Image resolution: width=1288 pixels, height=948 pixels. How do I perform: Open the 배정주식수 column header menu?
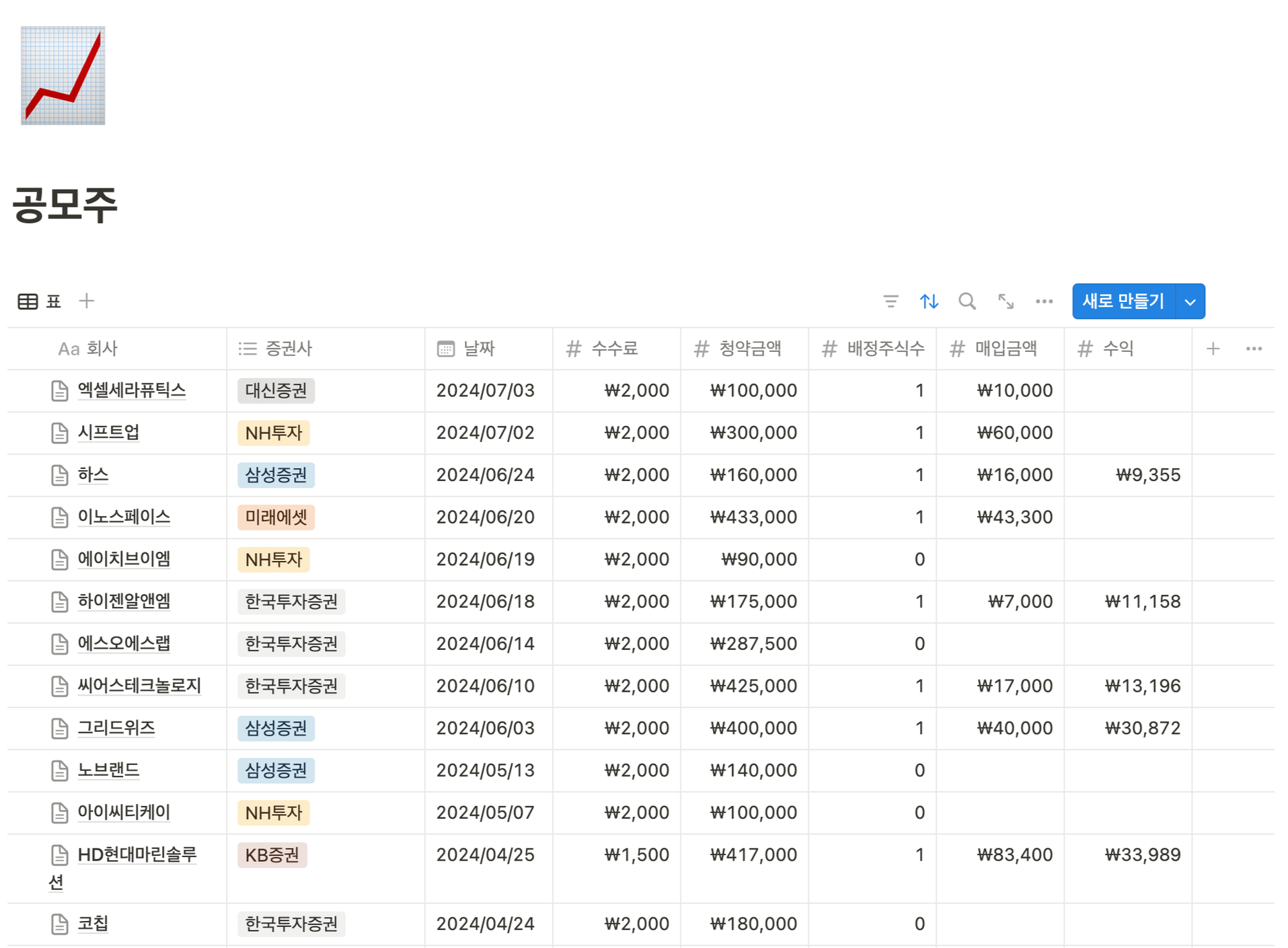[872, 349]
